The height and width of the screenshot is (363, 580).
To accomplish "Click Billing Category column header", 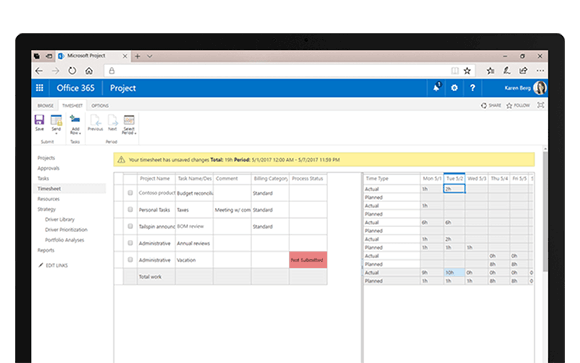I will tap(270, 178).
